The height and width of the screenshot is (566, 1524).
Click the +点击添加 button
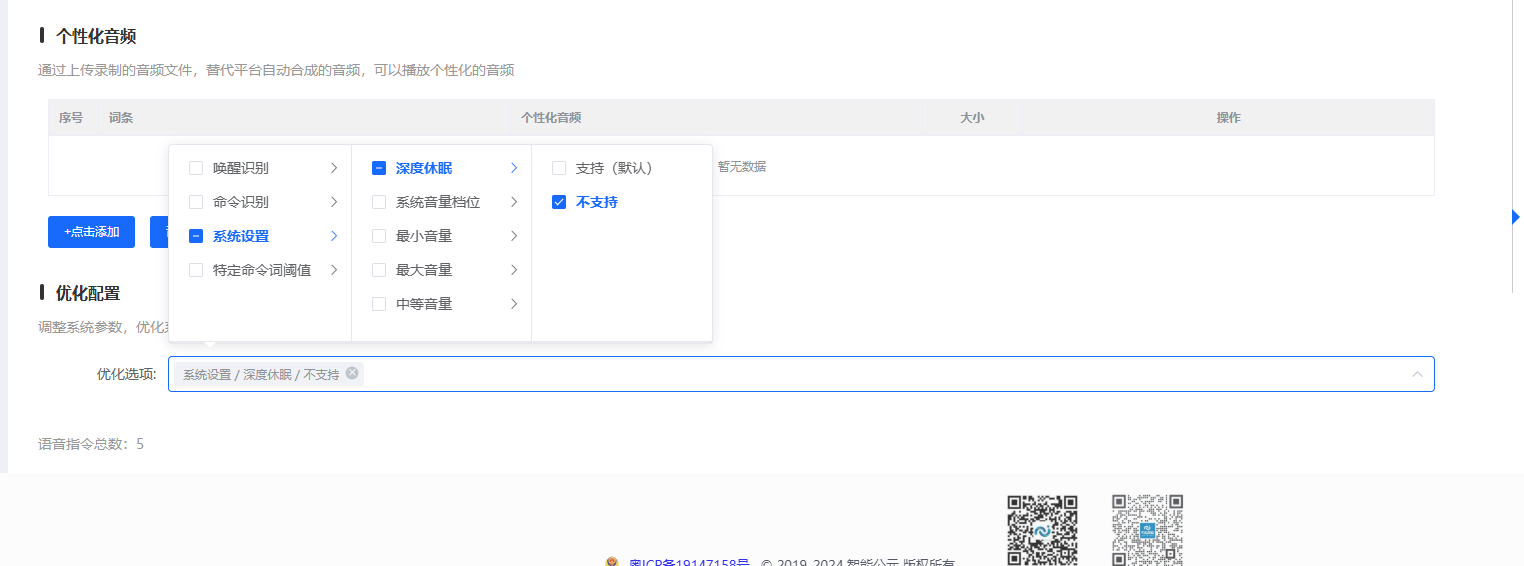91,232
